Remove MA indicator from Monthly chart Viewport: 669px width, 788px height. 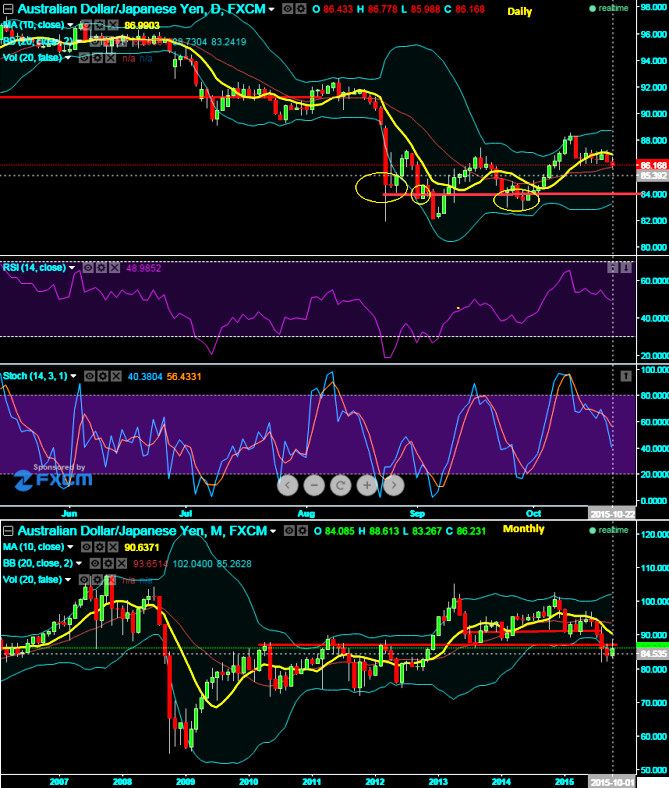113,547
